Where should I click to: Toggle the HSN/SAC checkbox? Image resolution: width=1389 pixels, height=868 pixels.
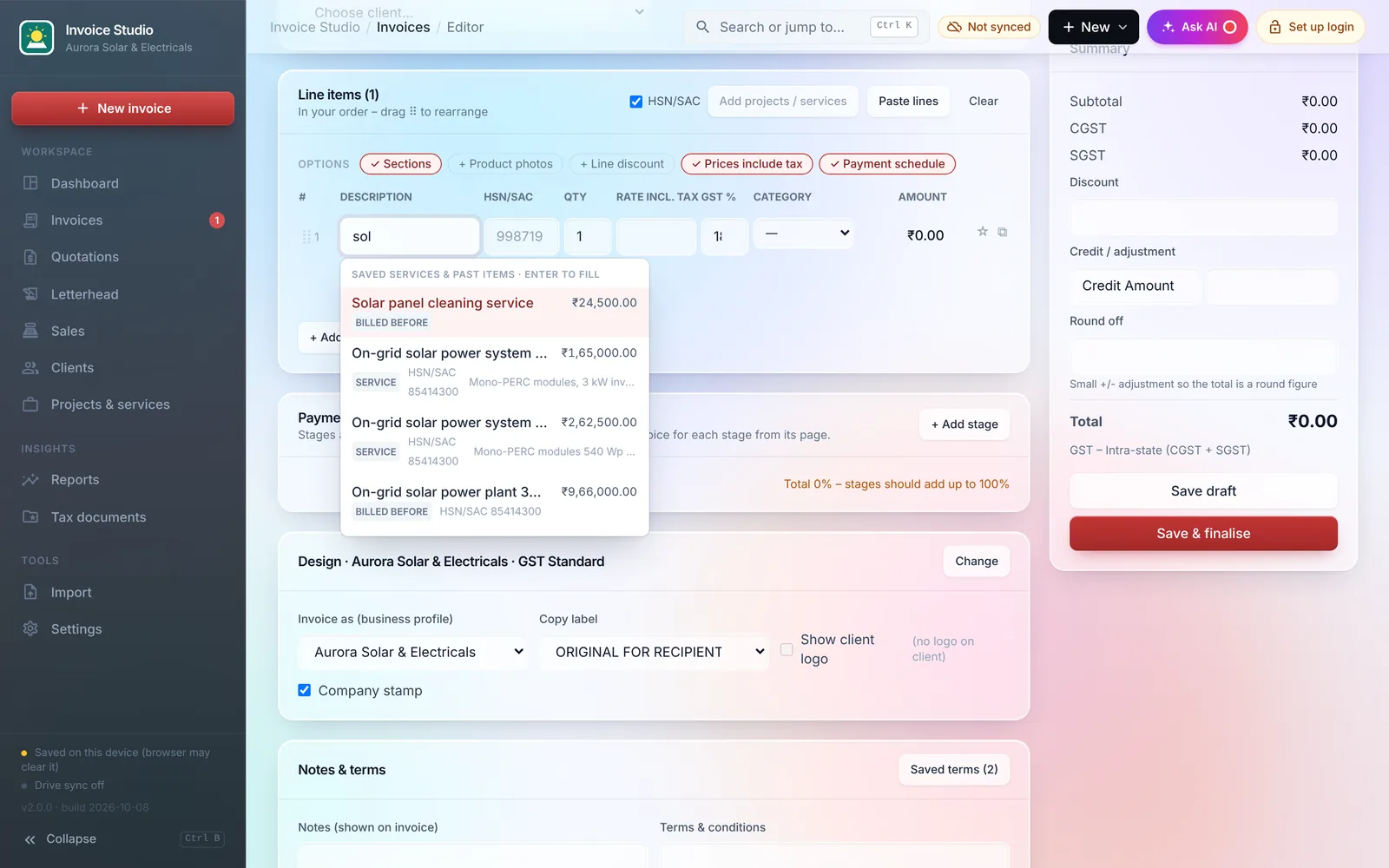click(636, 102)
